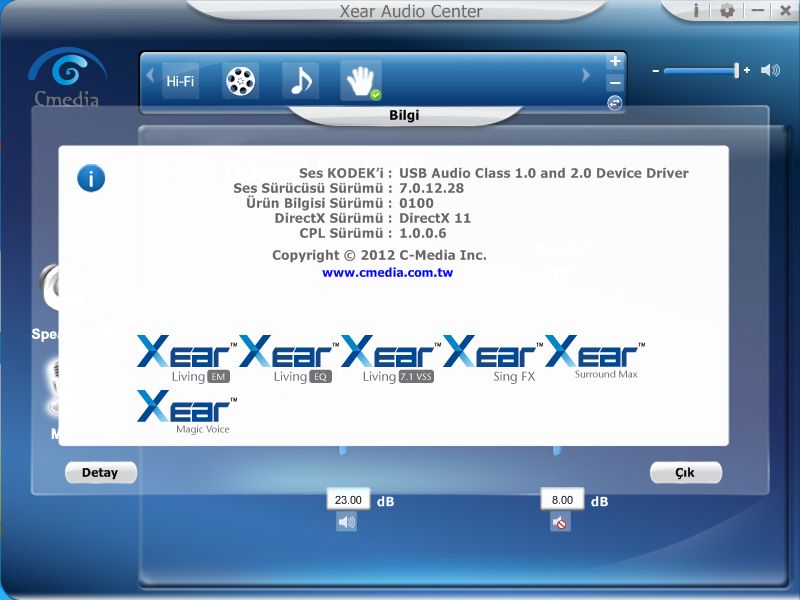This screenshot has height=600, width=800.
Task: Click the CPL version 1.0.0.6 text
Action: coord(422,234)
